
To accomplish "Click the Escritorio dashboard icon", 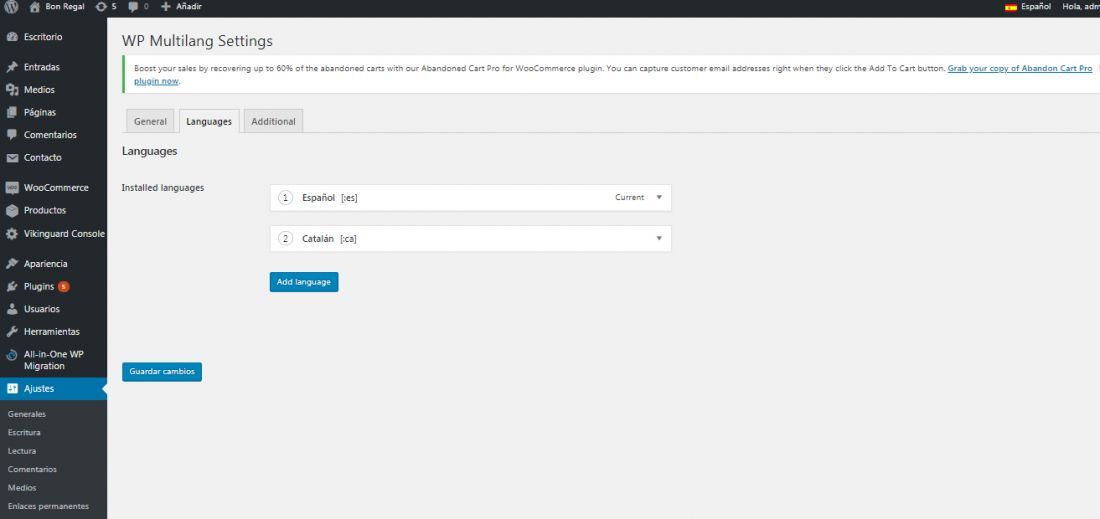I will pyautogui.click(x=11, y=37).
